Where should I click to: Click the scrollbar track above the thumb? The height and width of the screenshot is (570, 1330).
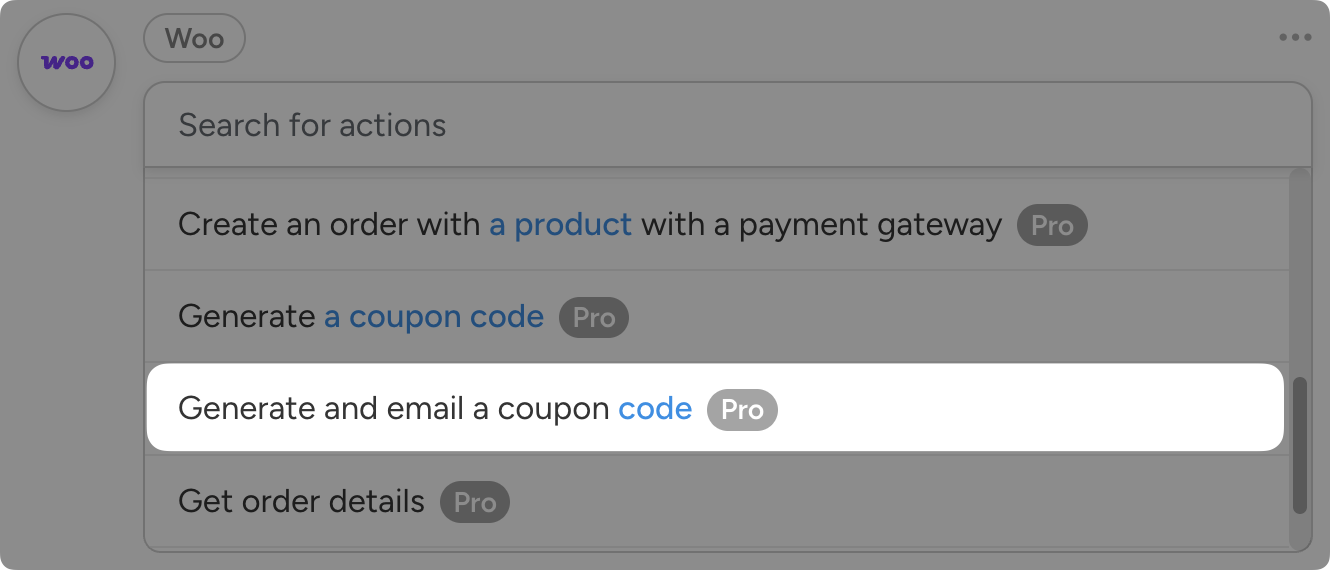[x=1299, y=270]
